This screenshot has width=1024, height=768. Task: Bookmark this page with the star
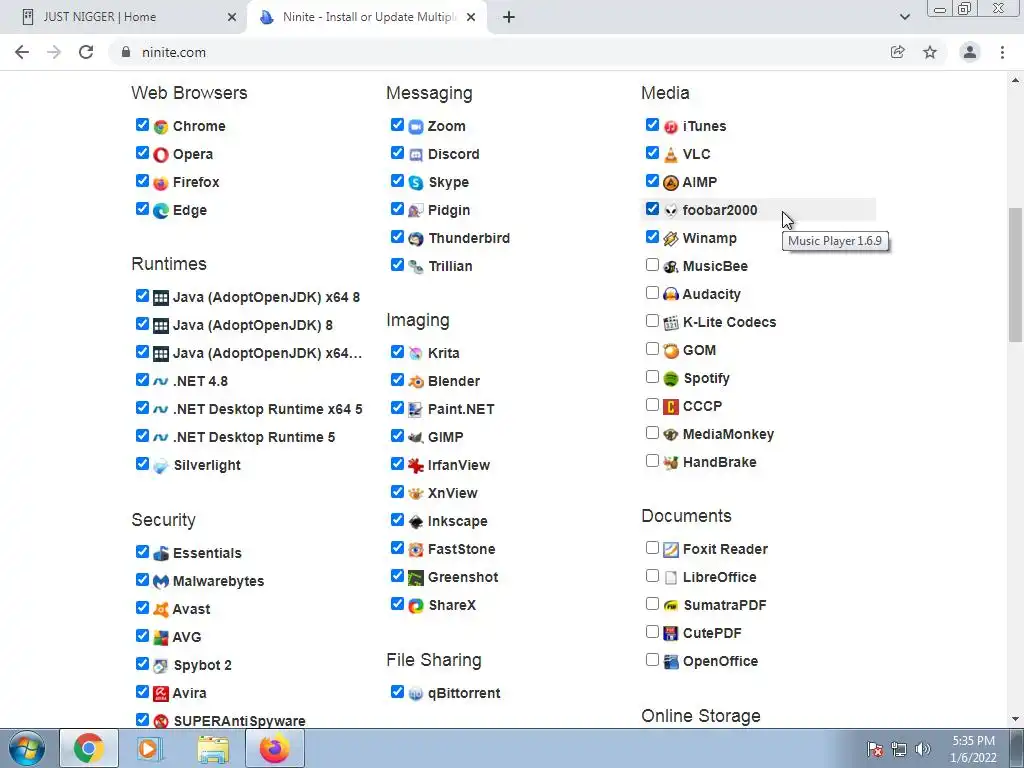click(930, 52)
